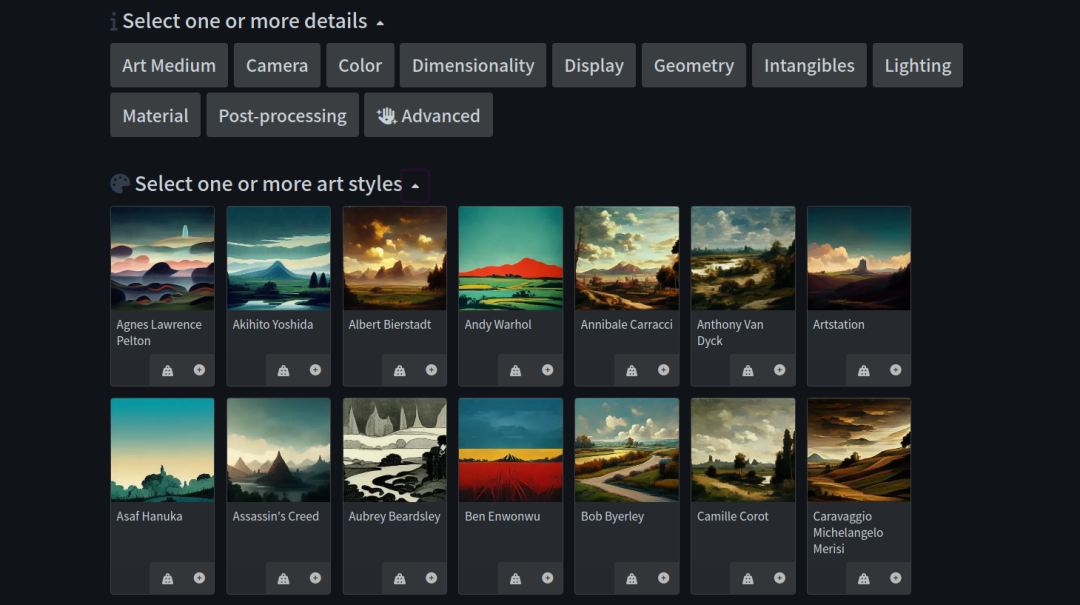1080x605 pixels.
Task: Open the Color details category
Action: pos(360,65)
